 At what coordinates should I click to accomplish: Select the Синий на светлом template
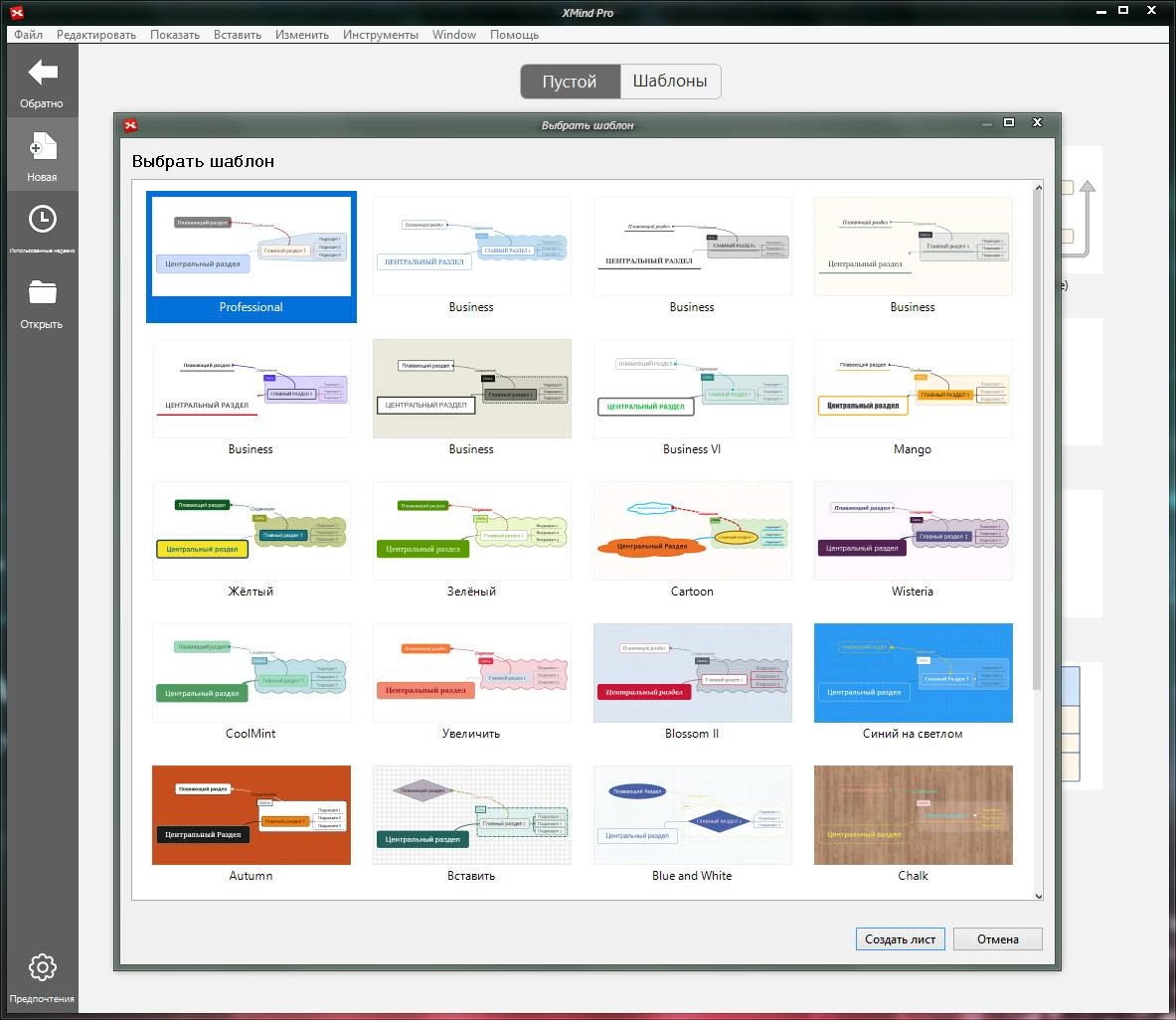pos(913,673)
